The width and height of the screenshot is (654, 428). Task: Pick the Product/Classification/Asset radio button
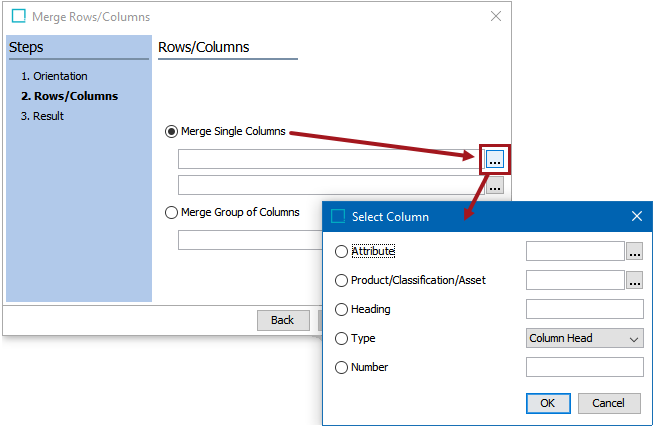pos(342,281)
